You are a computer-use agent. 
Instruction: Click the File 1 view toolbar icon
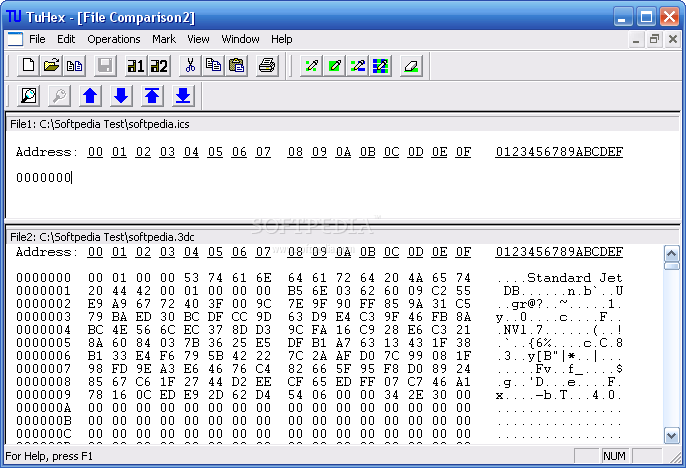(136, 66)
